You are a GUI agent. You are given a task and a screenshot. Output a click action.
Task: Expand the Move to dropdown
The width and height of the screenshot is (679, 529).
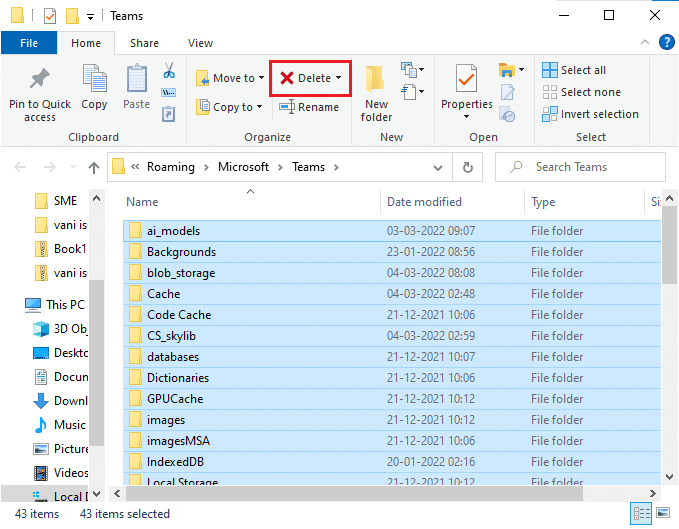[x=261, y=78]
